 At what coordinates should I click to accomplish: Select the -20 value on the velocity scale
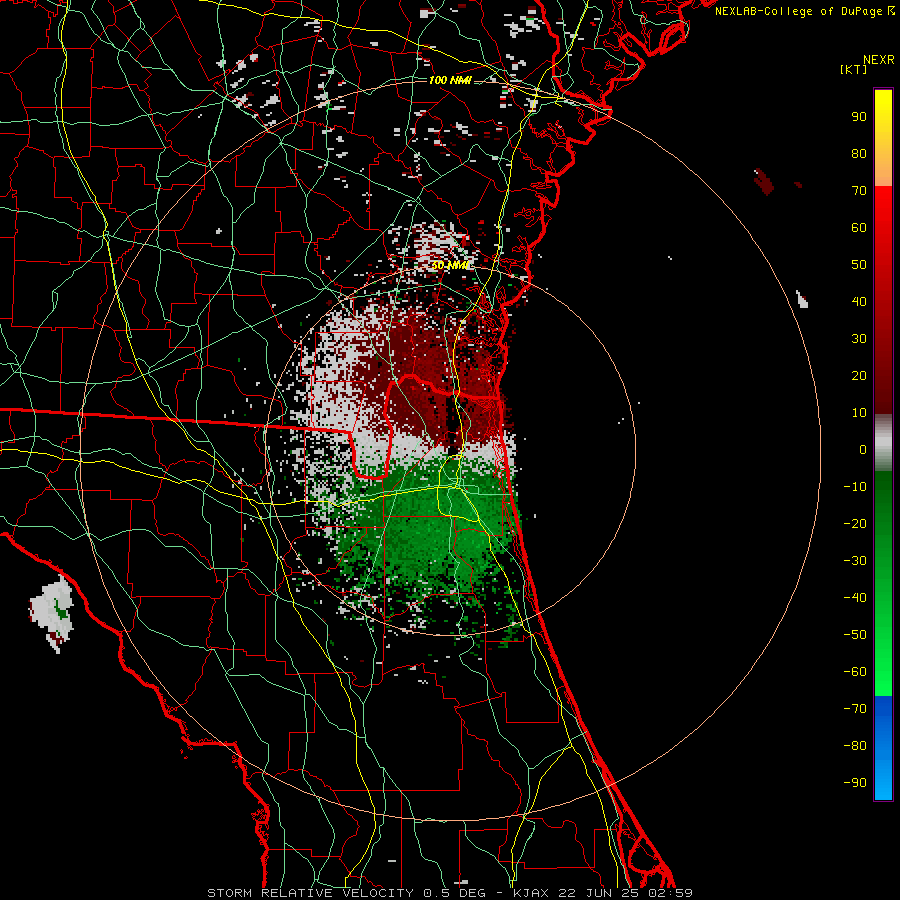point(855,523)
